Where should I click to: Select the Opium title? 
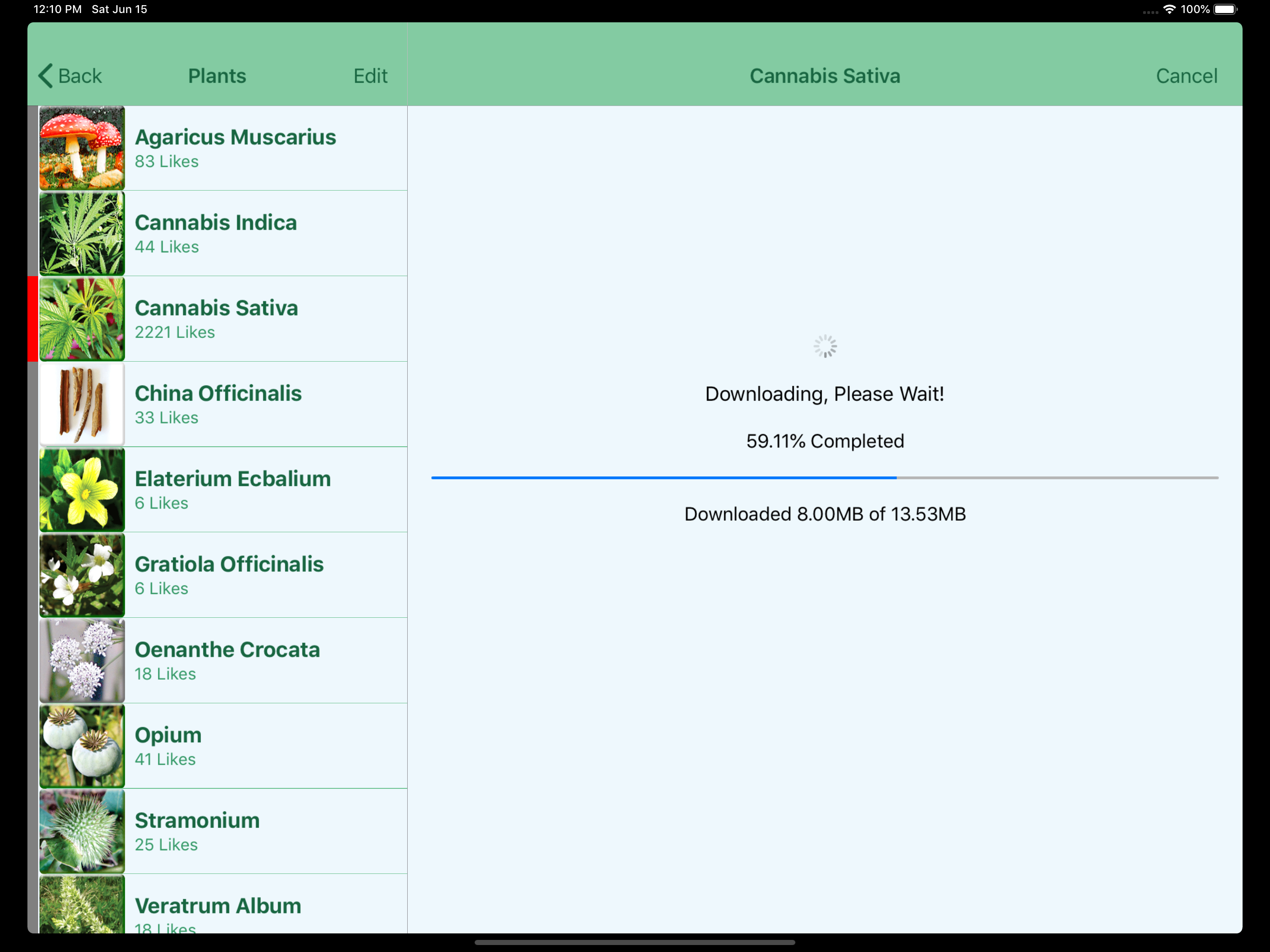[x=168, y=735]
